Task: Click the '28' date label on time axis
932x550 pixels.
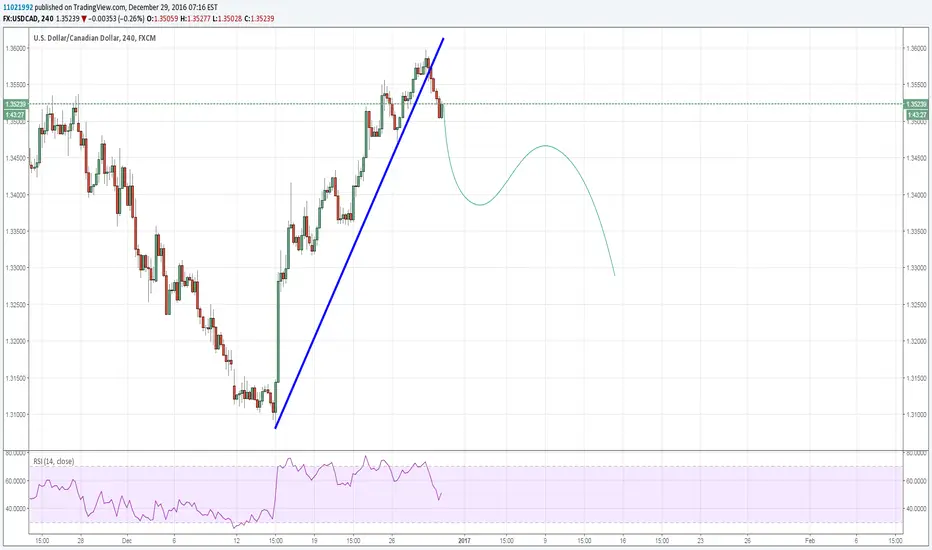Action: (x=80, y=541)
